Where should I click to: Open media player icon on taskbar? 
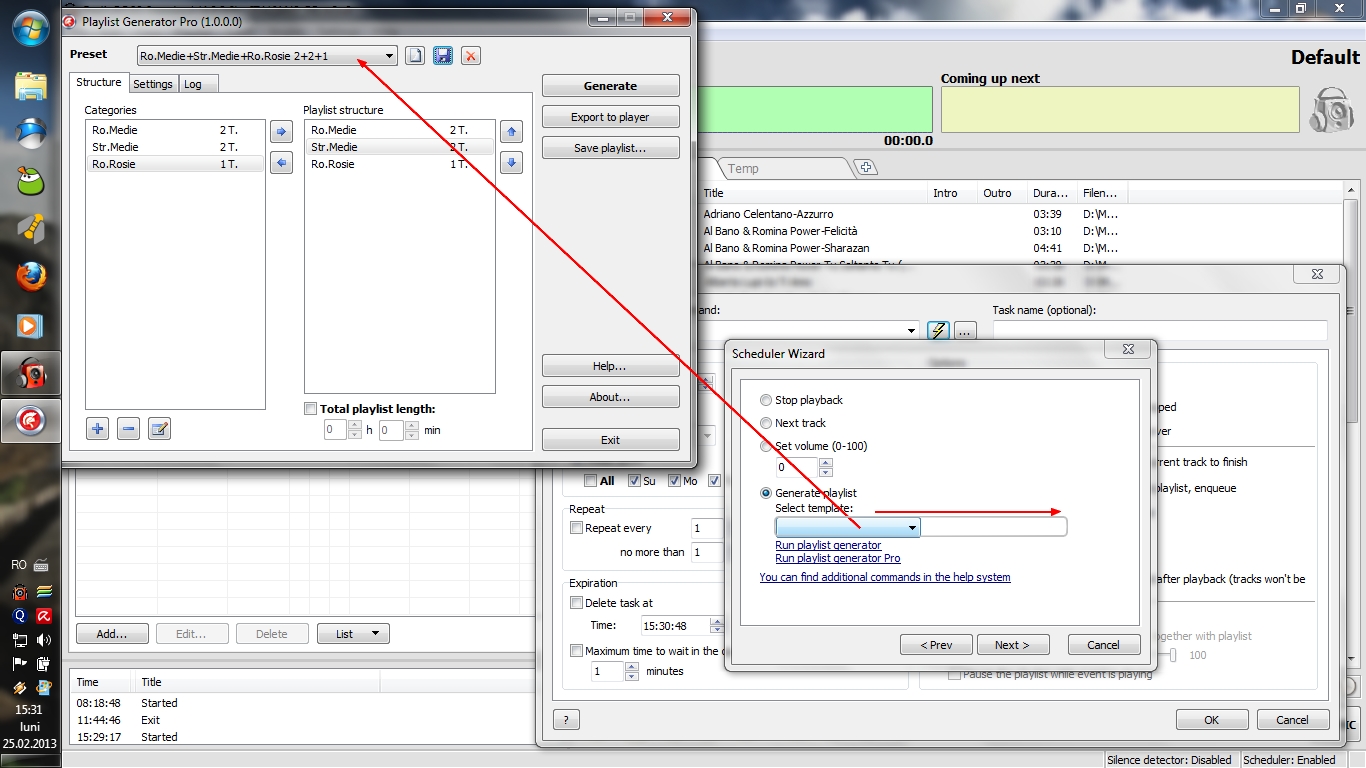(31, 325)
